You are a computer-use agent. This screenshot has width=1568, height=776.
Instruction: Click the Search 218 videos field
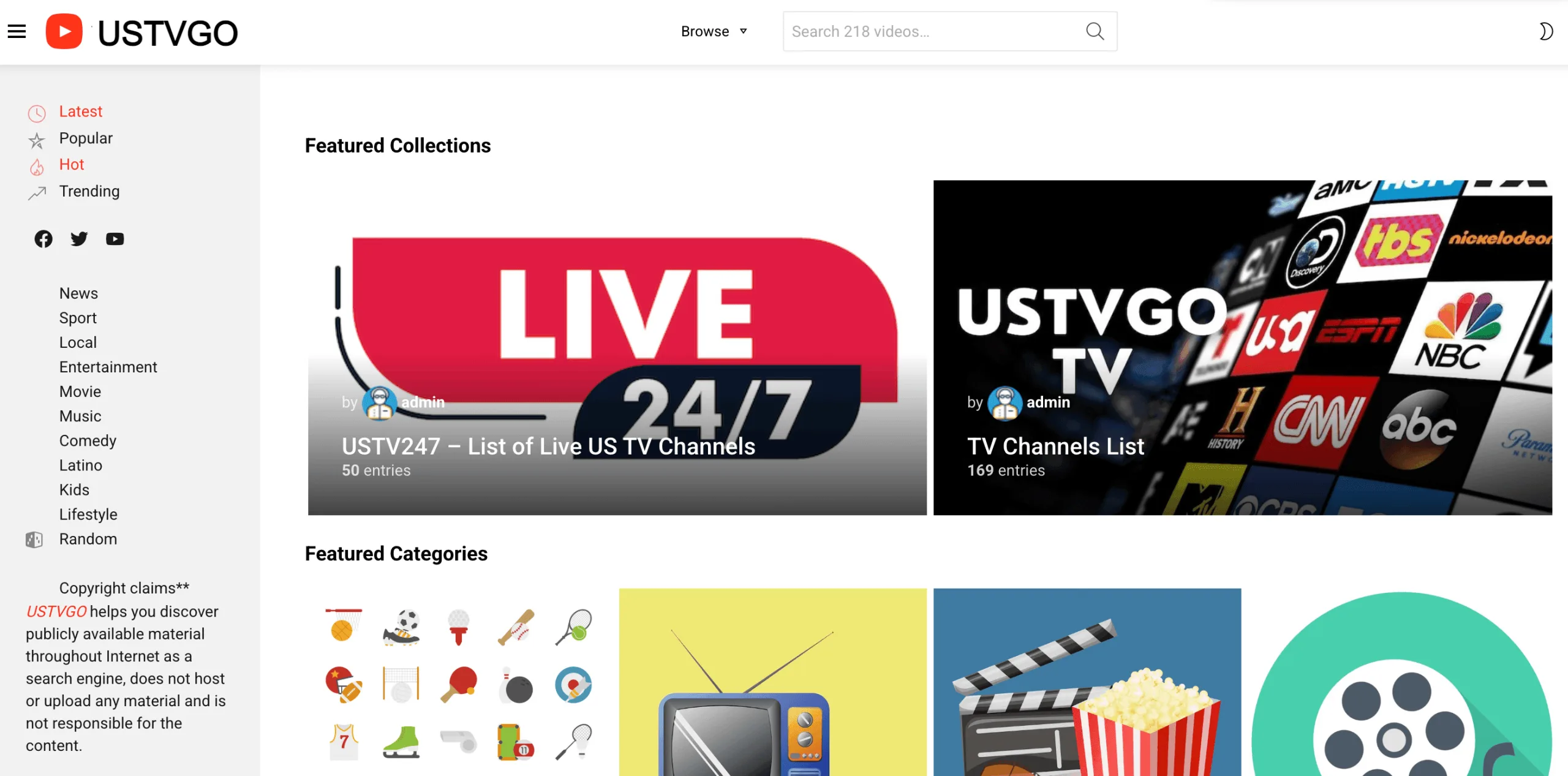click(931, 31)
